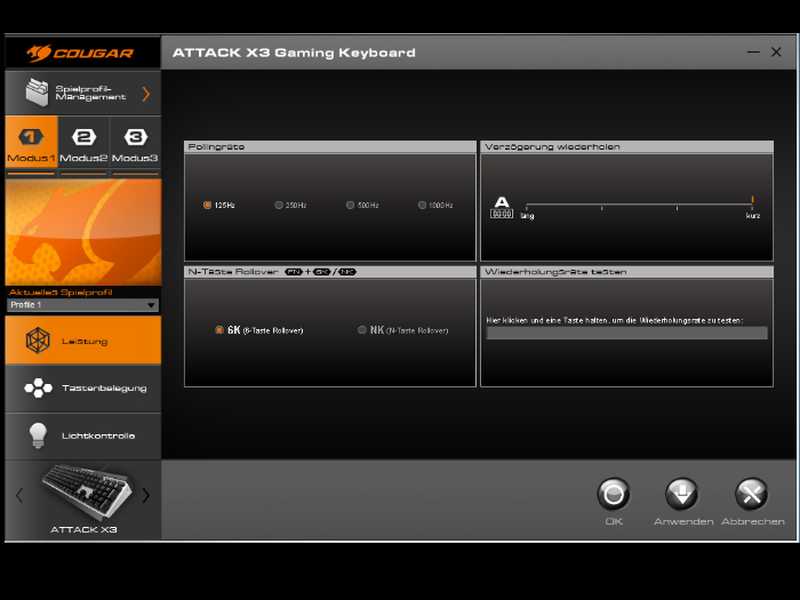Click the Anwenden download-arrow button
Viewport: 800px width, 600px height.
pyautogui.click(x=682, y=494)
